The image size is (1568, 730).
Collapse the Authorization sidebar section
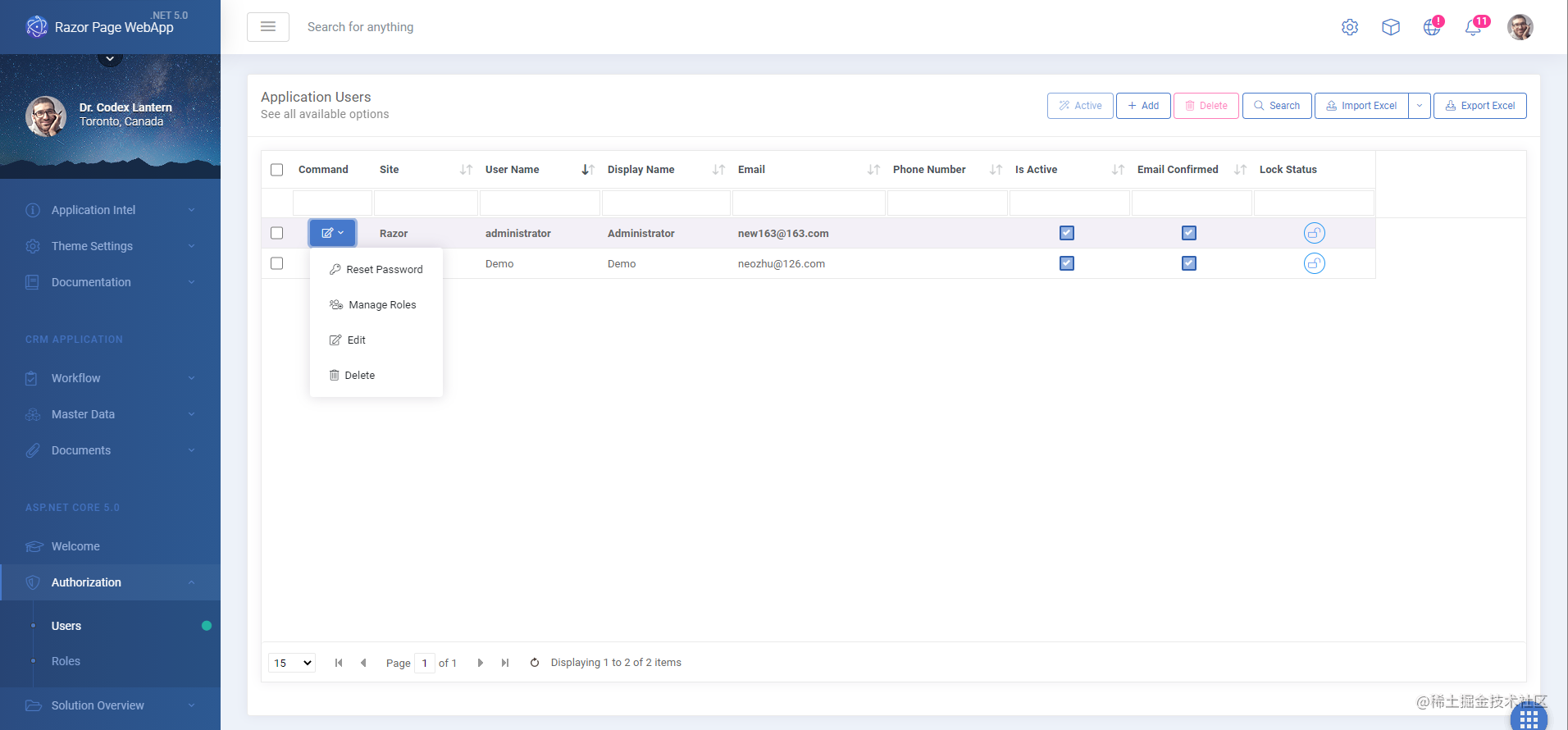(x=110, y=582)
